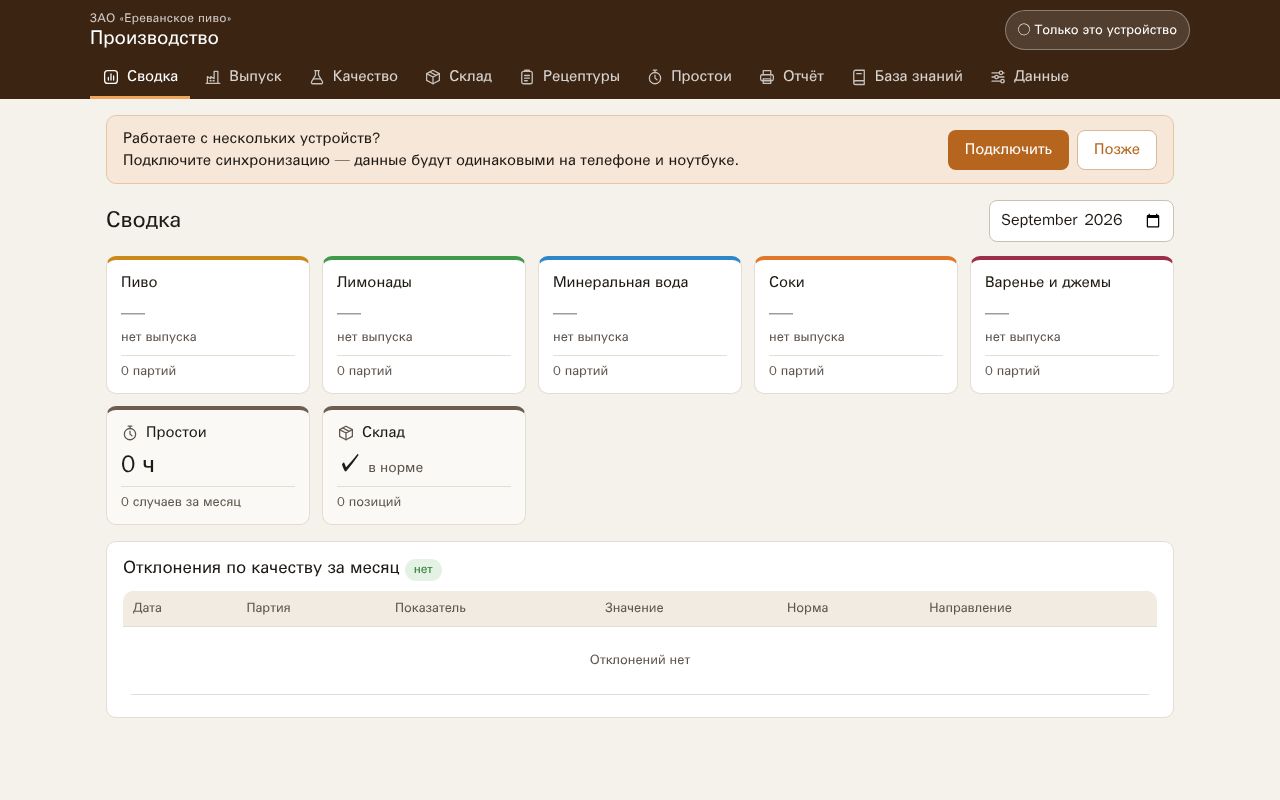
Task: Click the Подключить sync button
Action: [1008, 150]
